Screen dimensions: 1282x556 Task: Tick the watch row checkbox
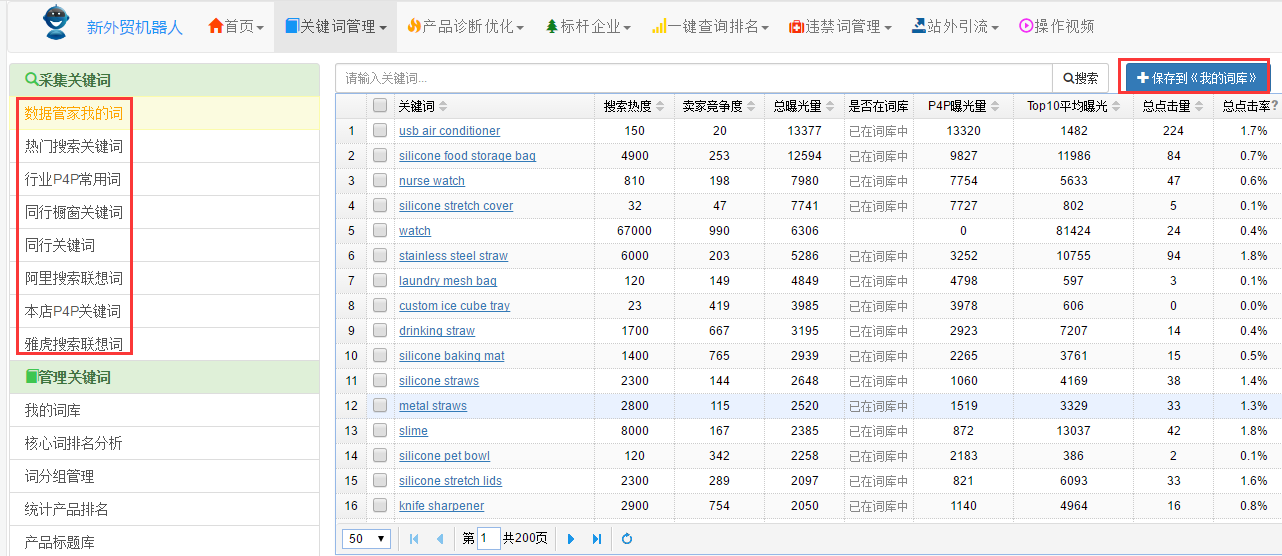pyautogui.click(x=380, y=231)
